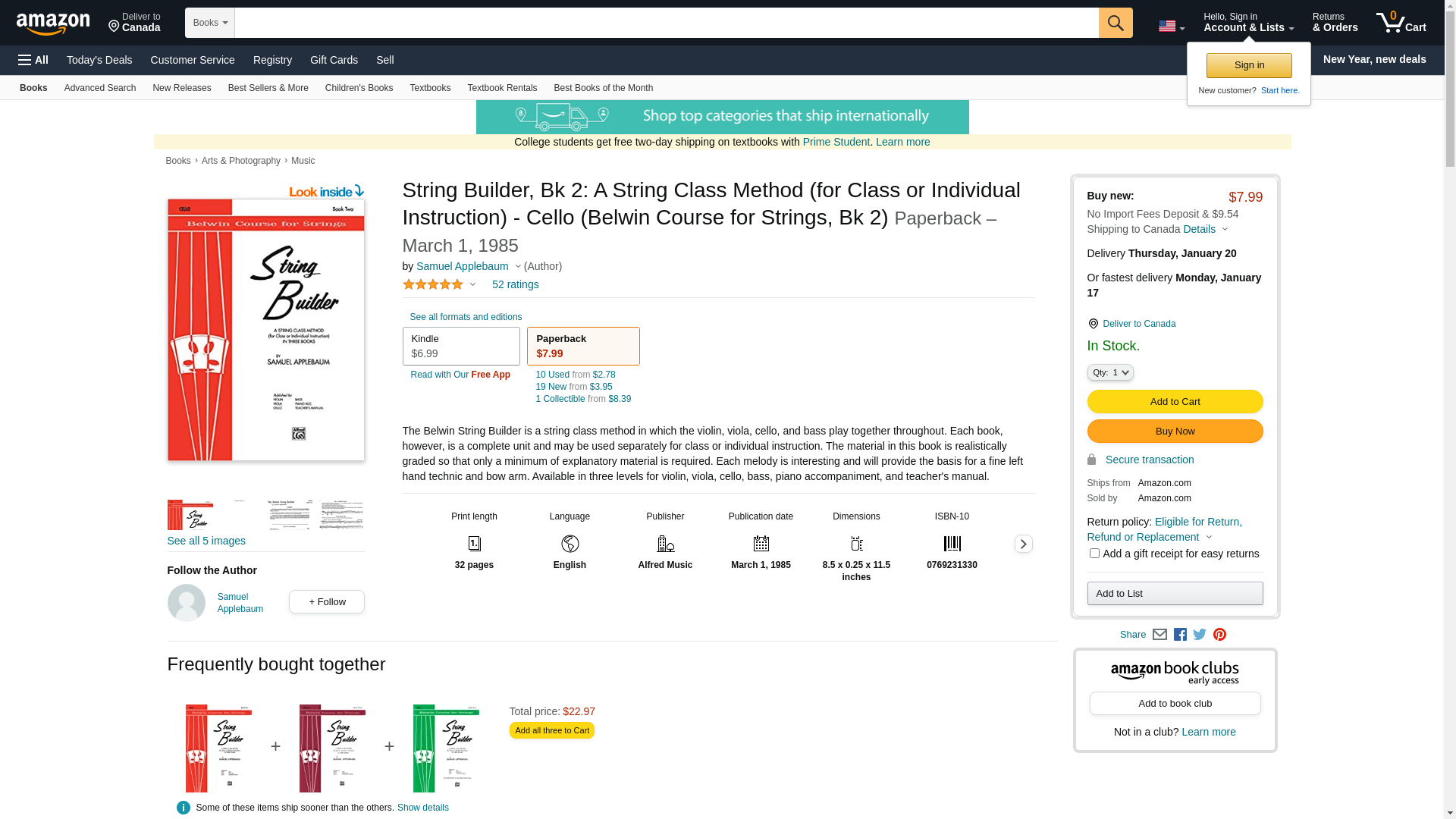Share on Pinterest icon
Image resolution: width=1456 pixels, height=819 pixels.
1219,635
